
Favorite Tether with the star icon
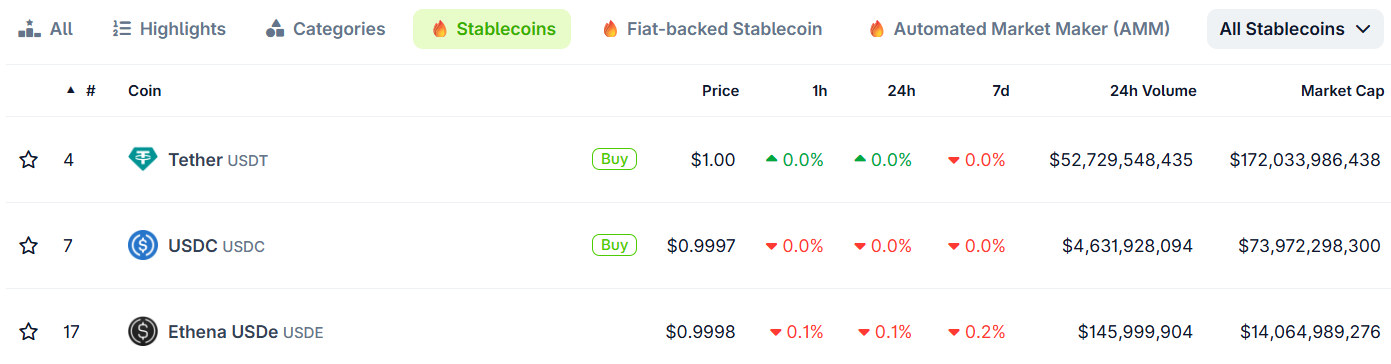coord(28,160)
